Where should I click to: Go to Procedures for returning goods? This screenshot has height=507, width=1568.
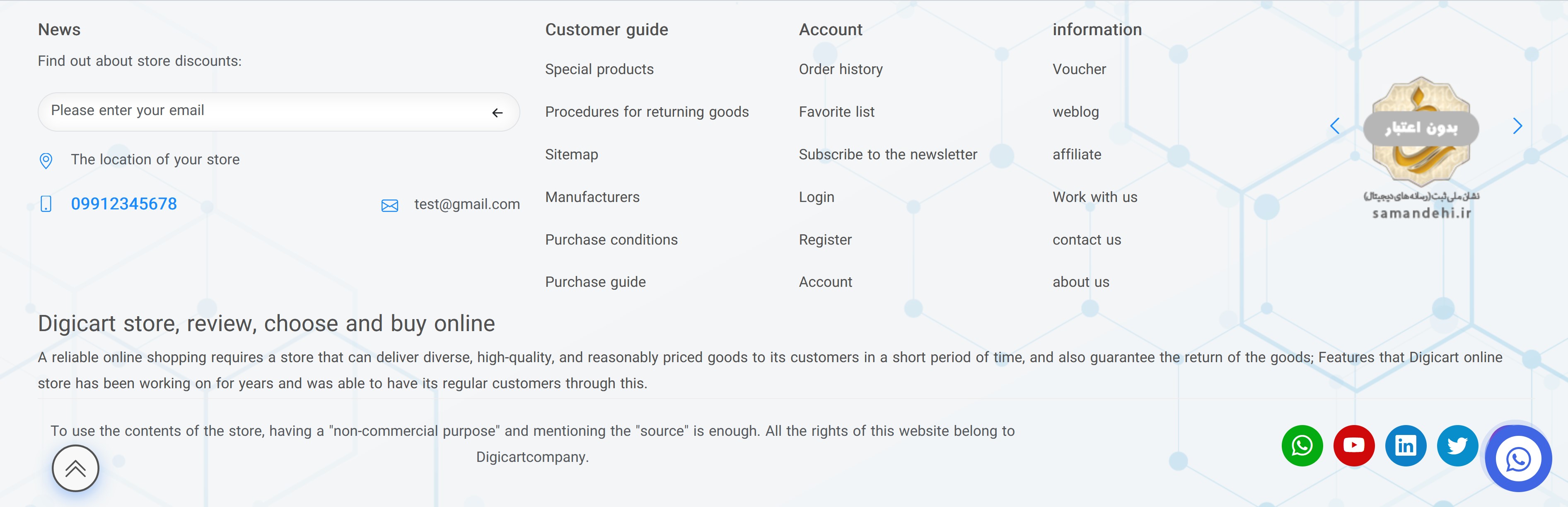point(646,112)
